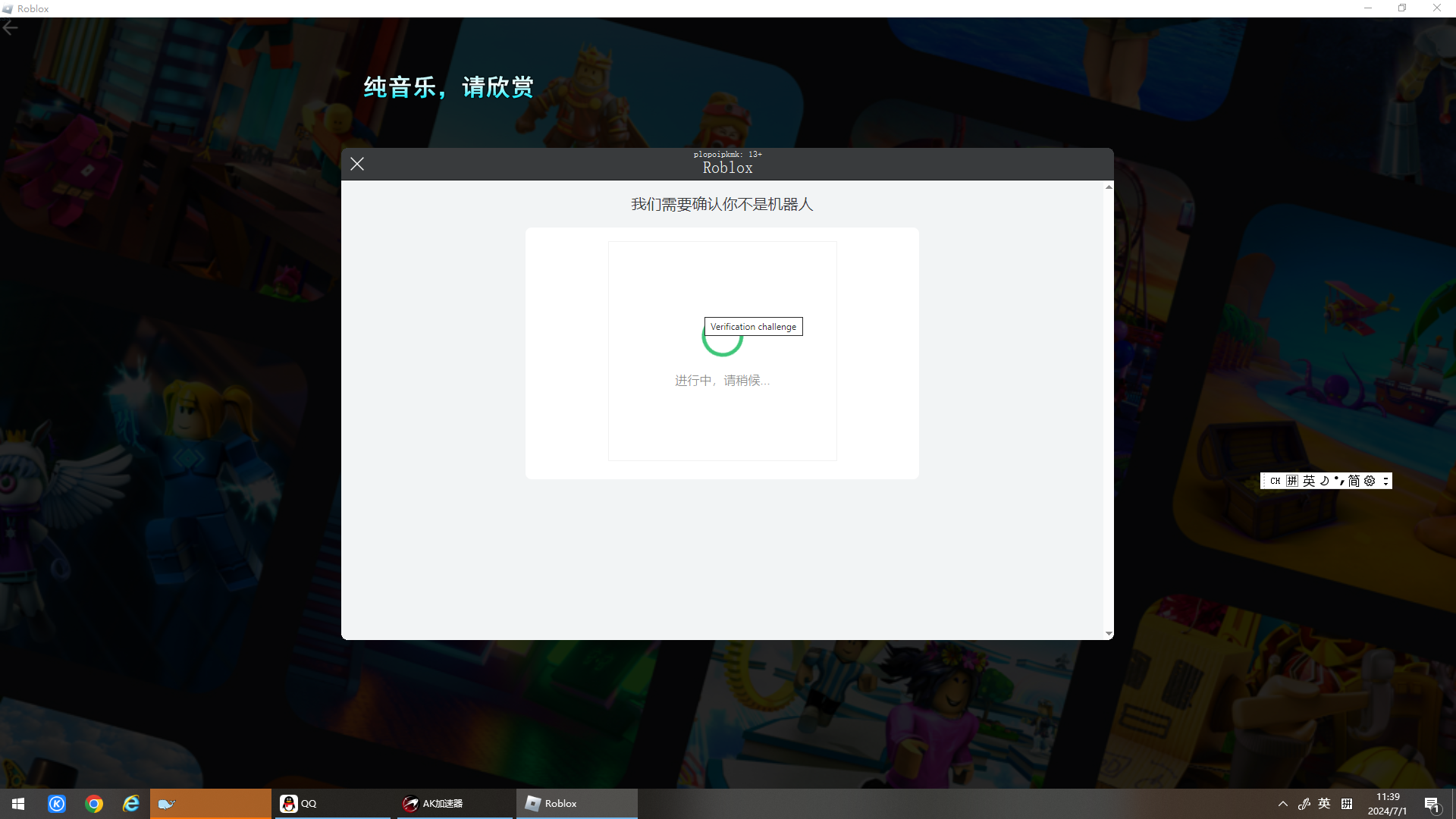Click the 进行中，请稍候 status text
1456x819 pixels.
(x=722, y=381)
